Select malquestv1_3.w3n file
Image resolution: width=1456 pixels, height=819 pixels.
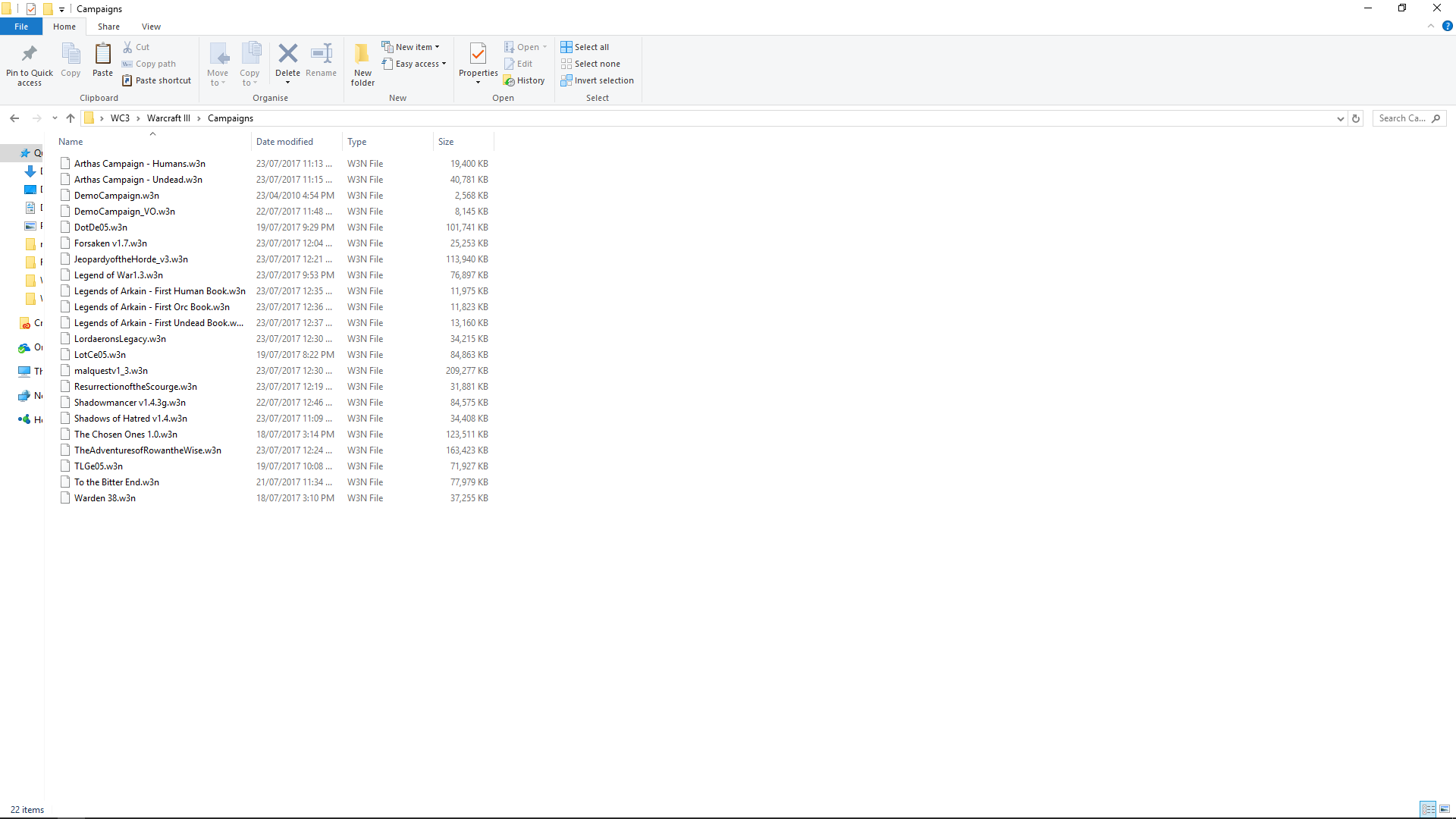111,371
